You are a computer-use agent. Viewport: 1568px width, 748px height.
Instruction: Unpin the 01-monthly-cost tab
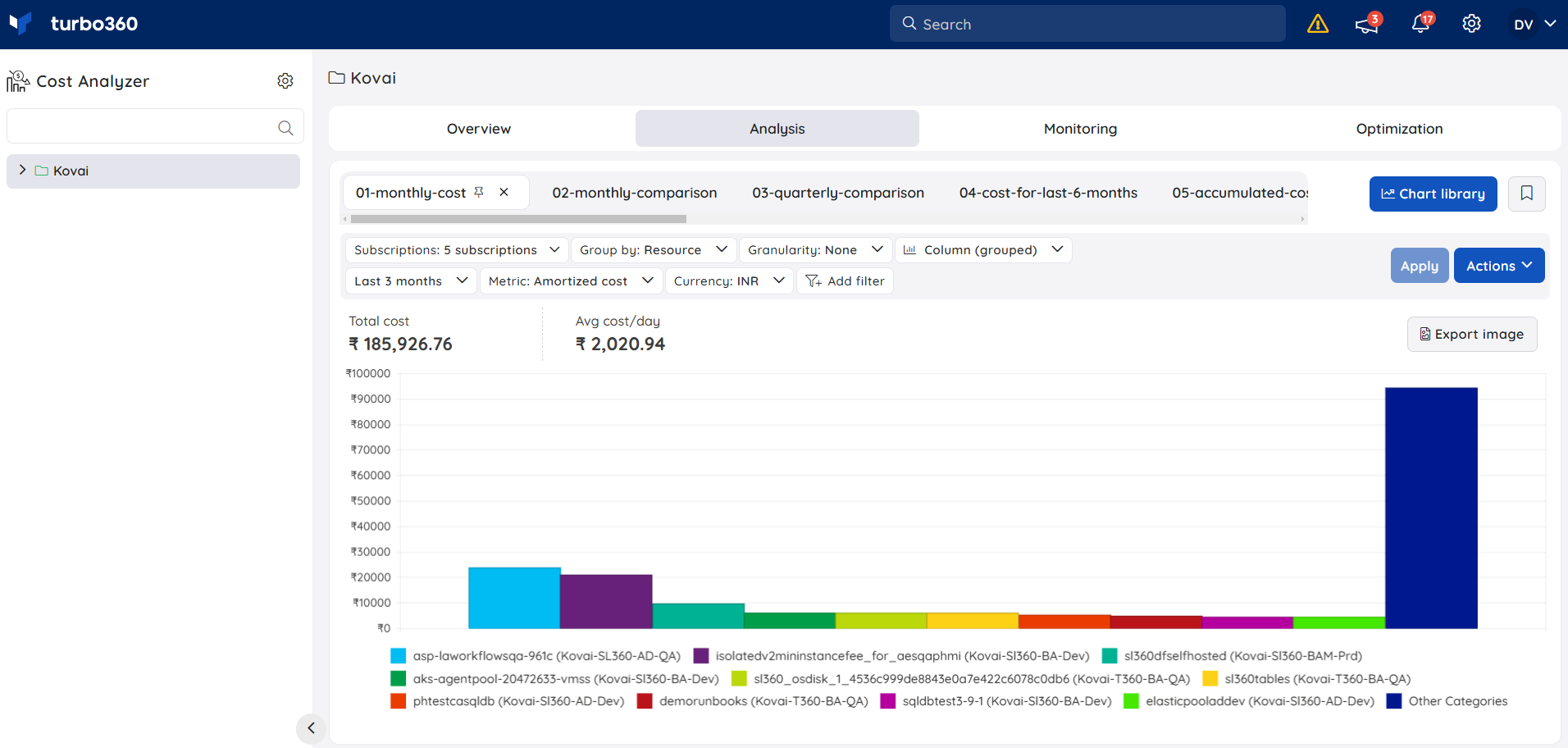pyautogui.click(x=479, y=192)
